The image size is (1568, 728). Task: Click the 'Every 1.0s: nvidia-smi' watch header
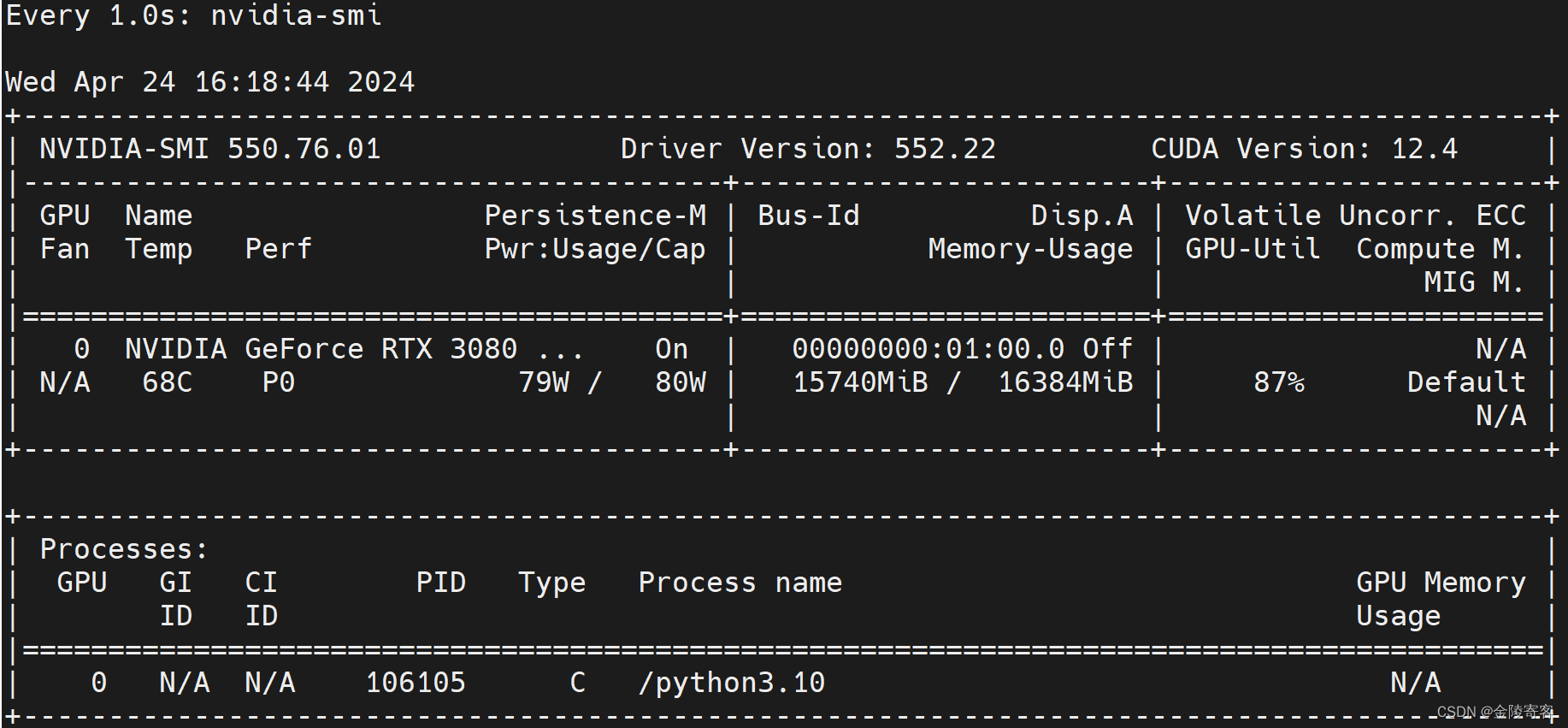coord(193,15)
